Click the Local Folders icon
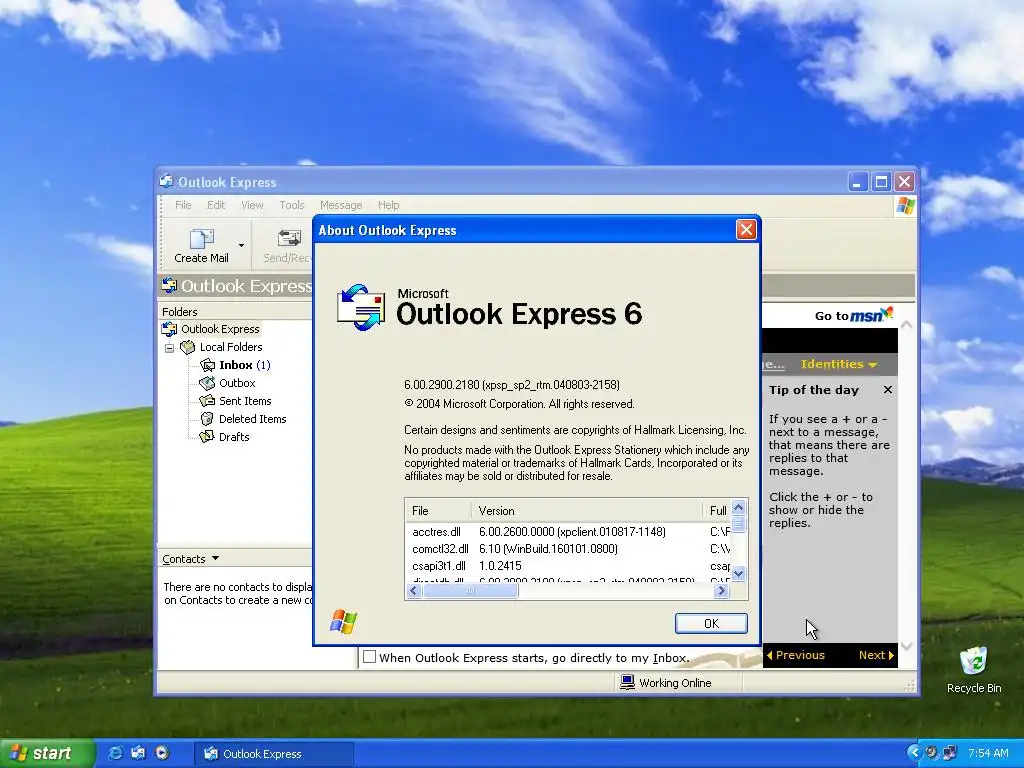The width and height of the screenshot is (1024, 768). pyautogui.click(x=188, y=347)
